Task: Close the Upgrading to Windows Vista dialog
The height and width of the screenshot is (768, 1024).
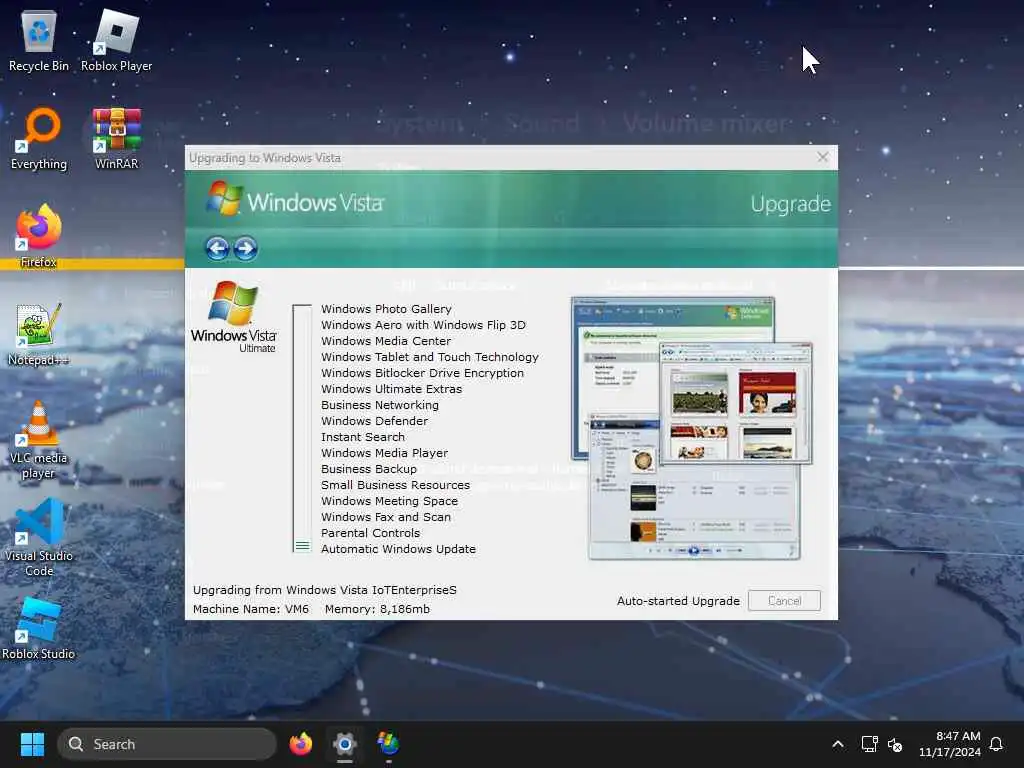Action: 822,157
